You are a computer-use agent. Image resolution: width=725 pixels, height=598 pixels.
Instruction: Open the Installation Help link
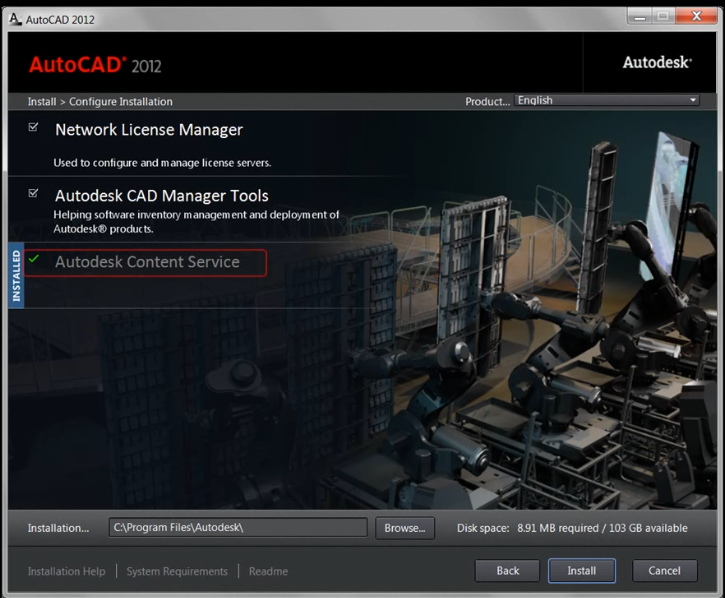[67, 572]
